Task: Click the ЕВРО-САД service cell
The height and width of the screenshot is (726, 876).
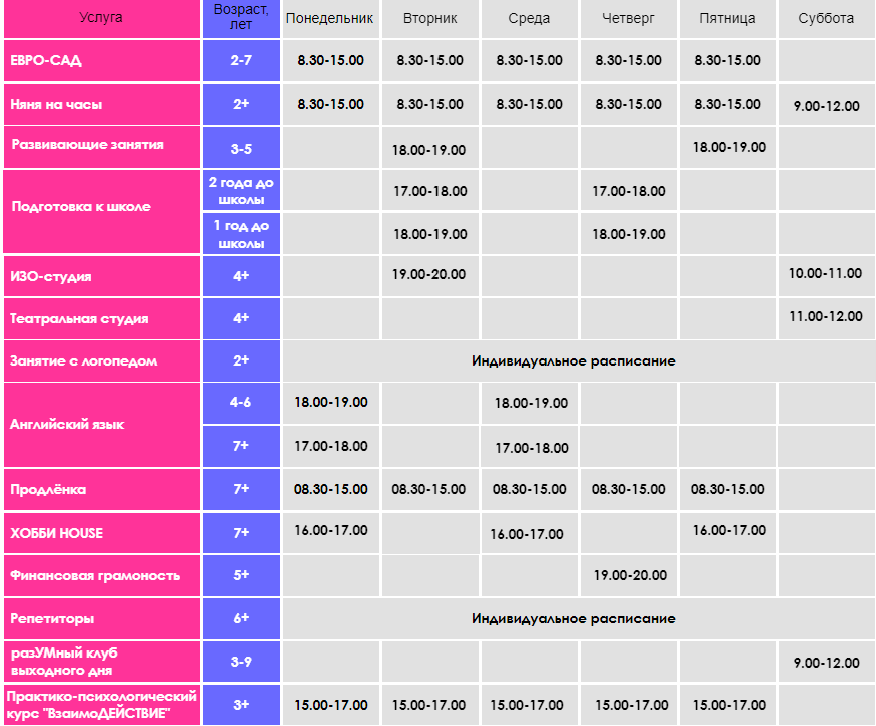Action: click(102, 60)
